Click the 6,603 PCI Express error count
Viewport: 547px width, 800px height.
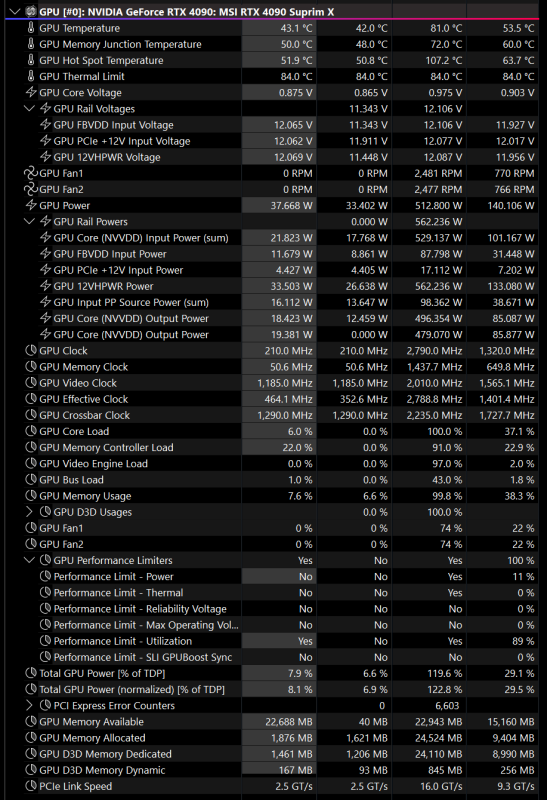[x=447, y=706]
